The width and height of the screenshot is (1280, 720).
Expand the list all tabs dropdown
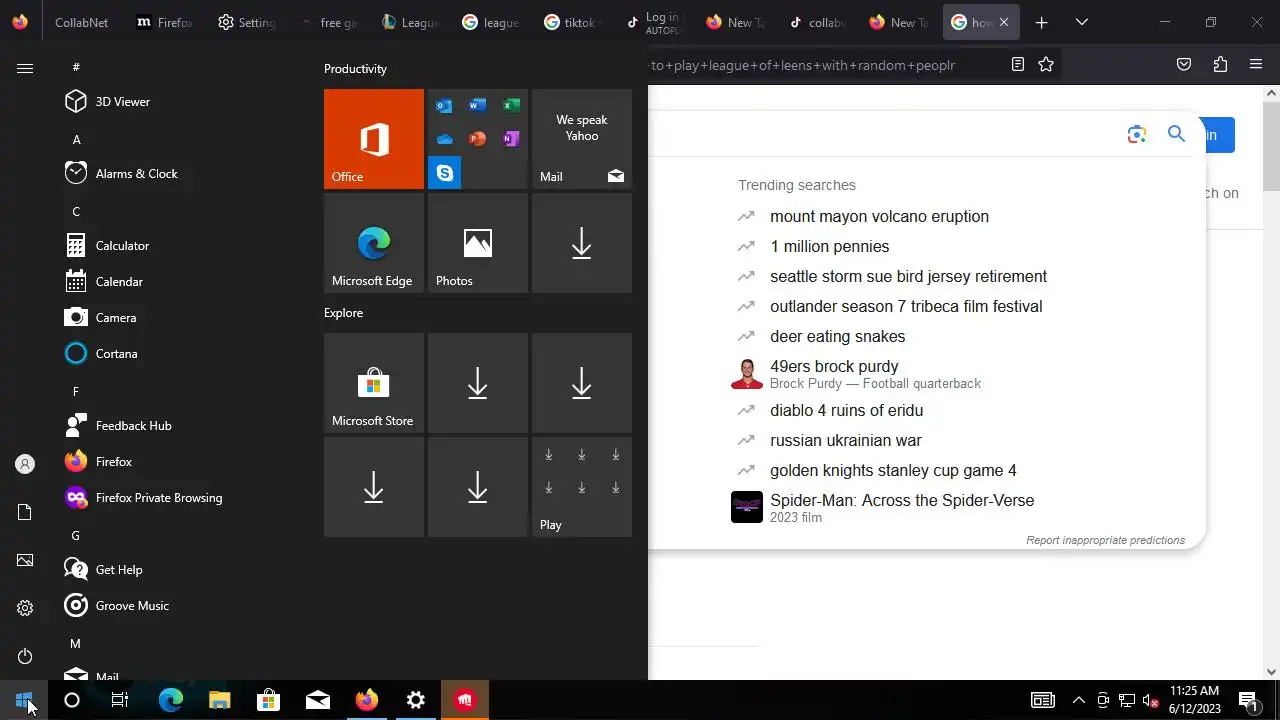[x=1081, y=22]
